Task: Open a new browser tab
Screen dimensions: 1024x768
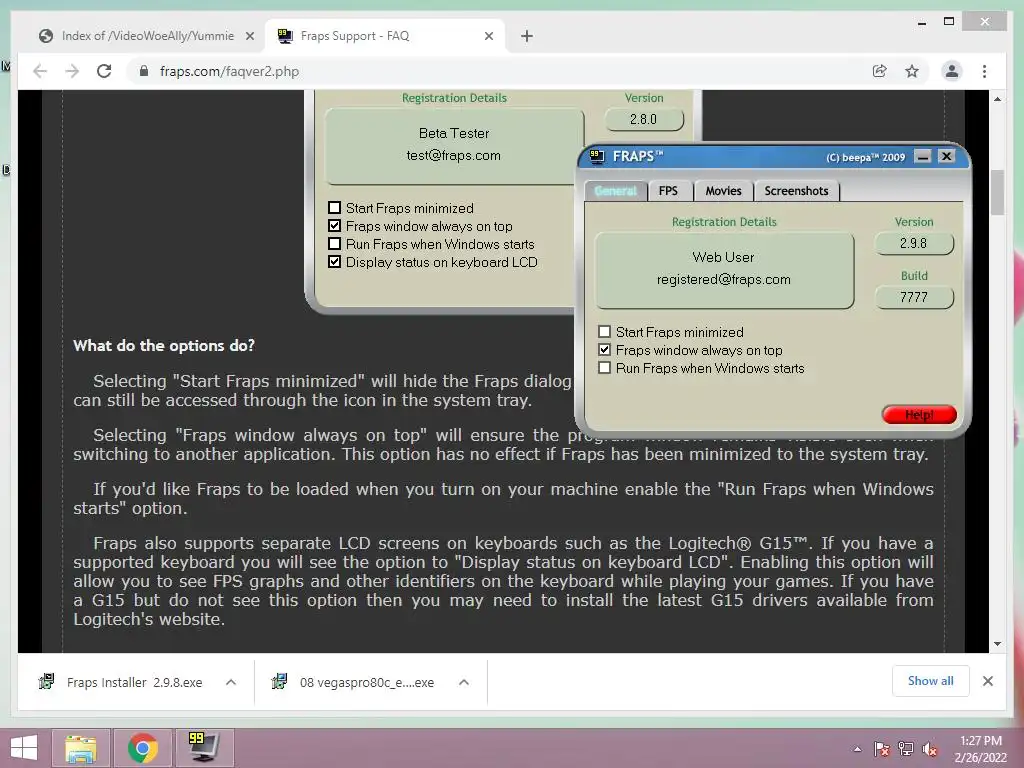Action: pyautogui.click(x=527, y=36)
